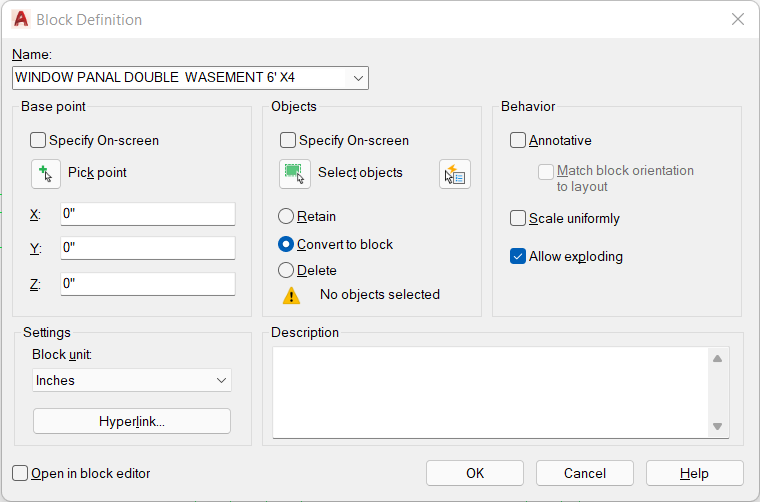760x502 pixels.
Task: Click the X base point input field
Action: [148, 214]
